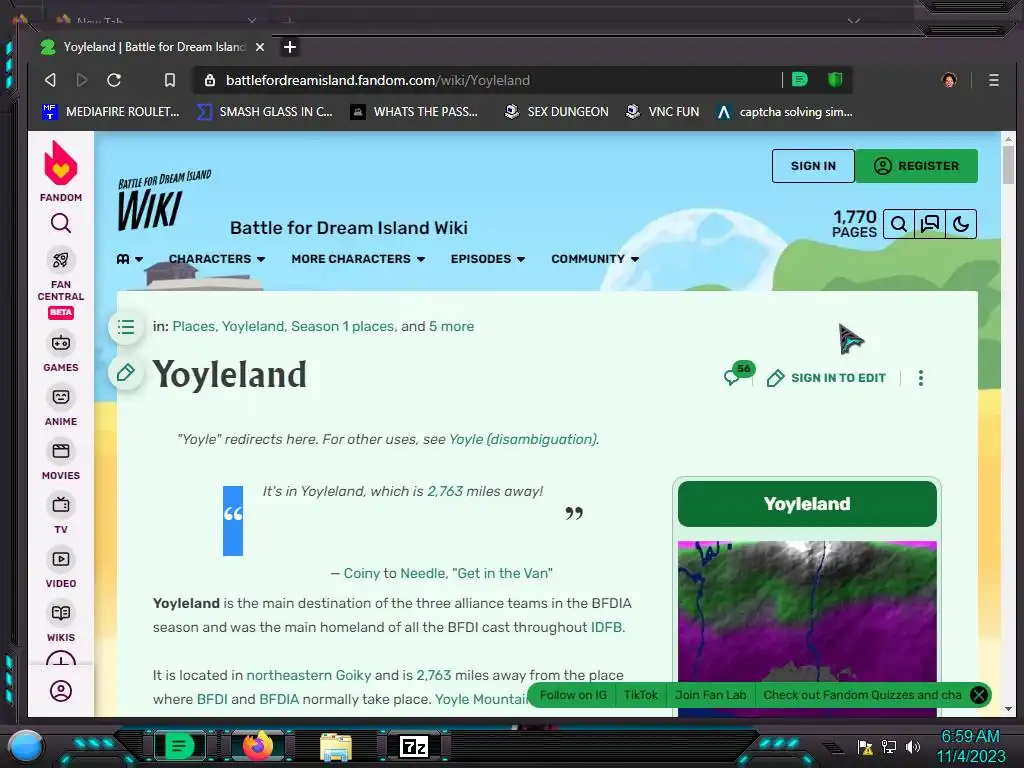
Task: Open the IDFB link
Action: tap(606, 628)
